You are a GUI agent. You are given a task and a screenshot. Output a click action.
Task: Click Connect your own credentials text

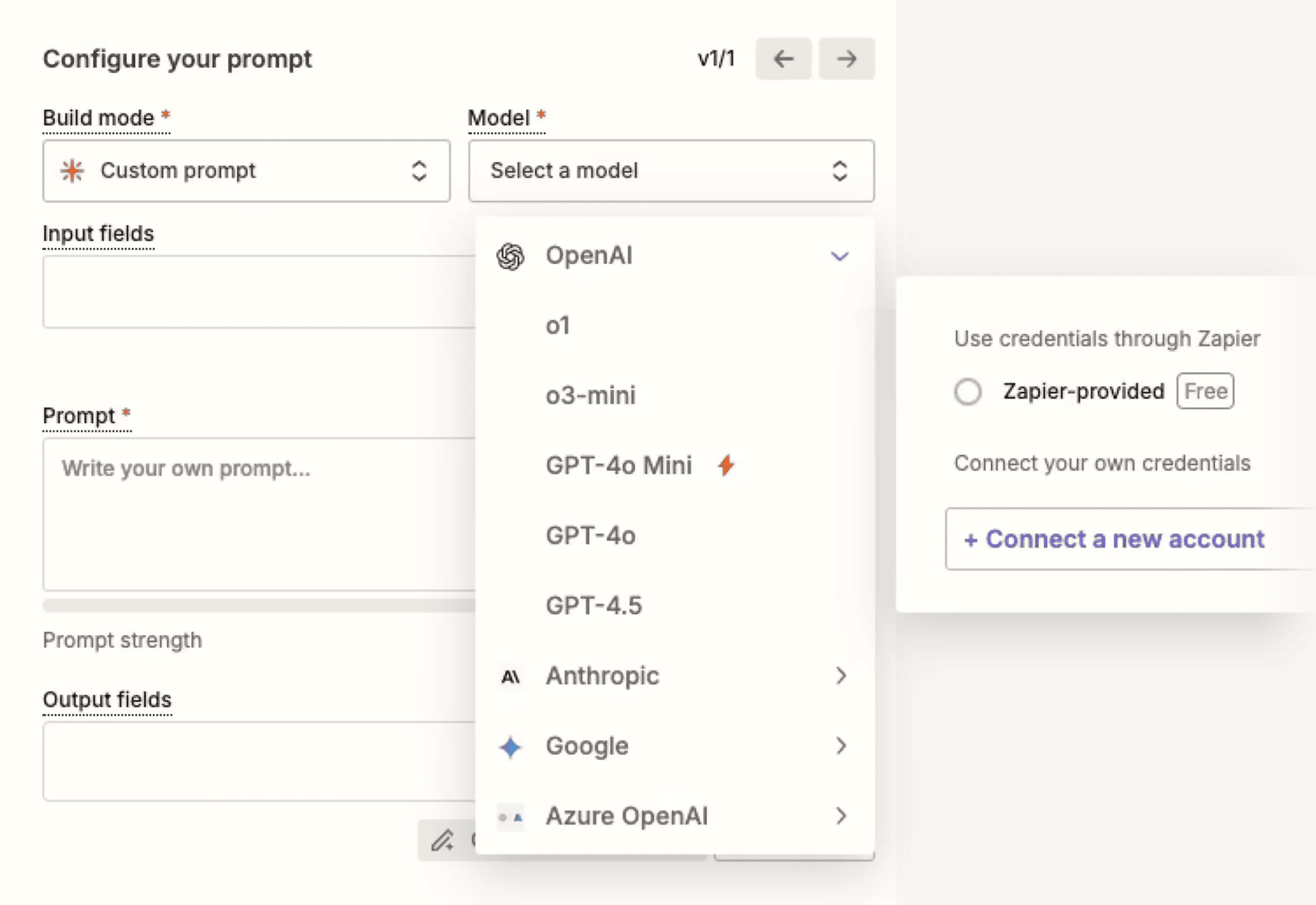pyautogui.click(x=1102, y=463)
